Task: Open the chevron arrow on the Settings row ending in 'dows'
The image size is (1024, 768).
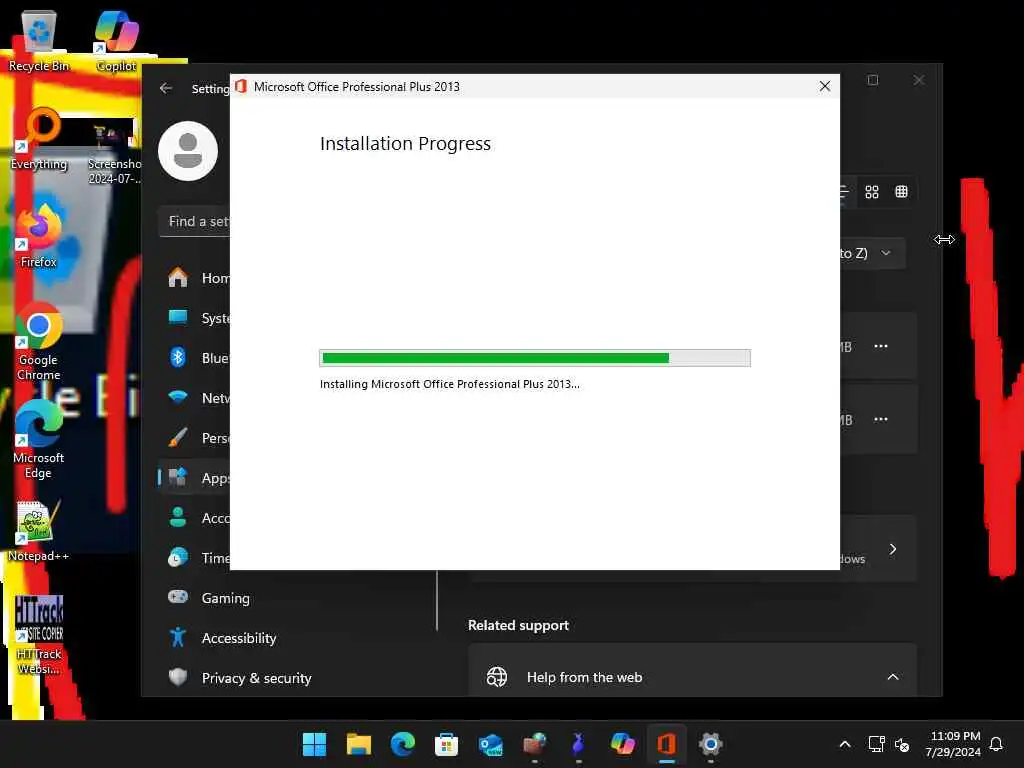Action: click(x=893, y=549)
